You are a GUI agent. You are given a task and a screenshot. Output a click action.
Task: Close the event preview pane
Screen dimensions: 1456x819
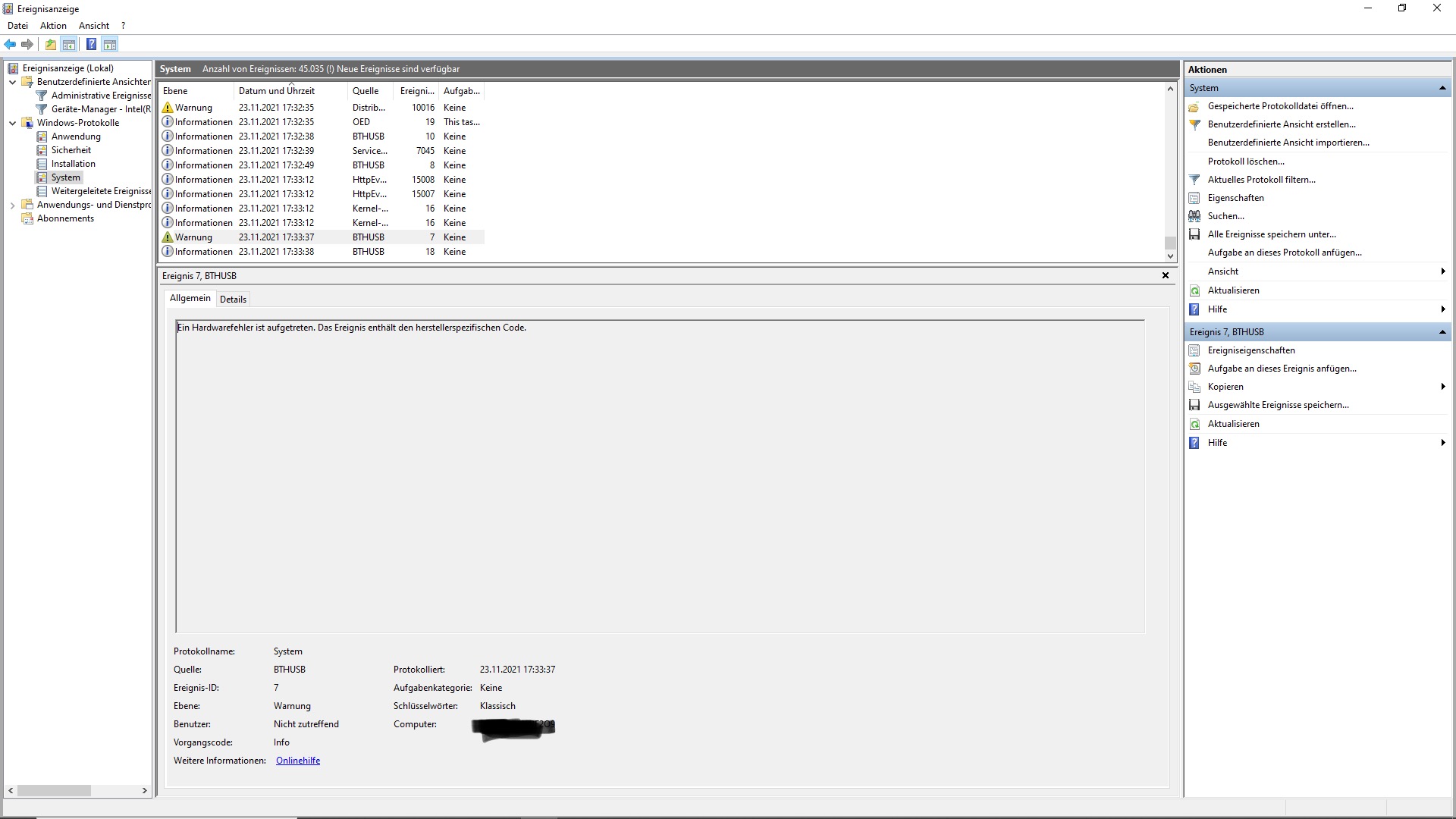click(x=1165, y=275)
